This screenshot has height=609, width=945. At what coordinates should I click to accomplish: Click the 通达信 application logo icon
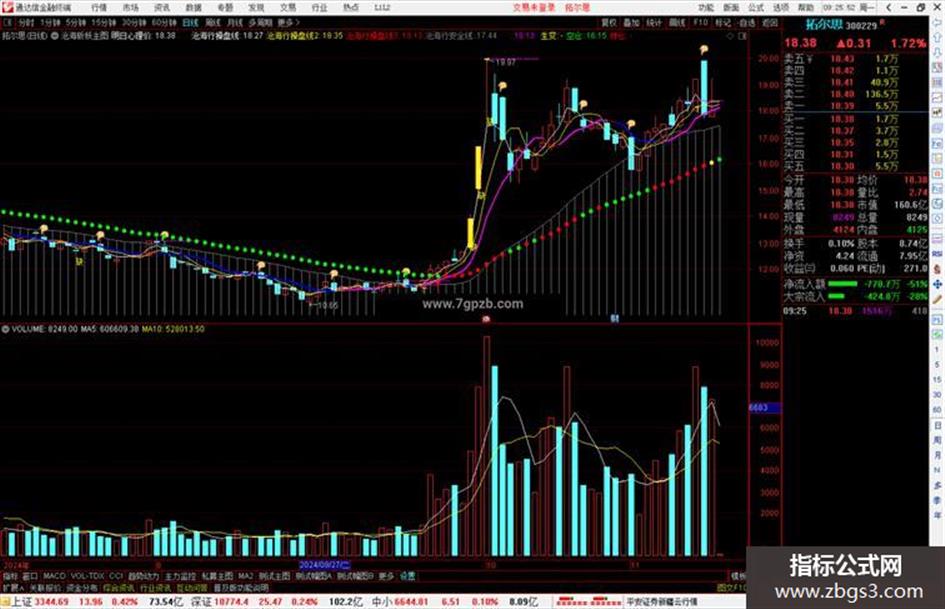pyautogui.click(x=7, y=7)
